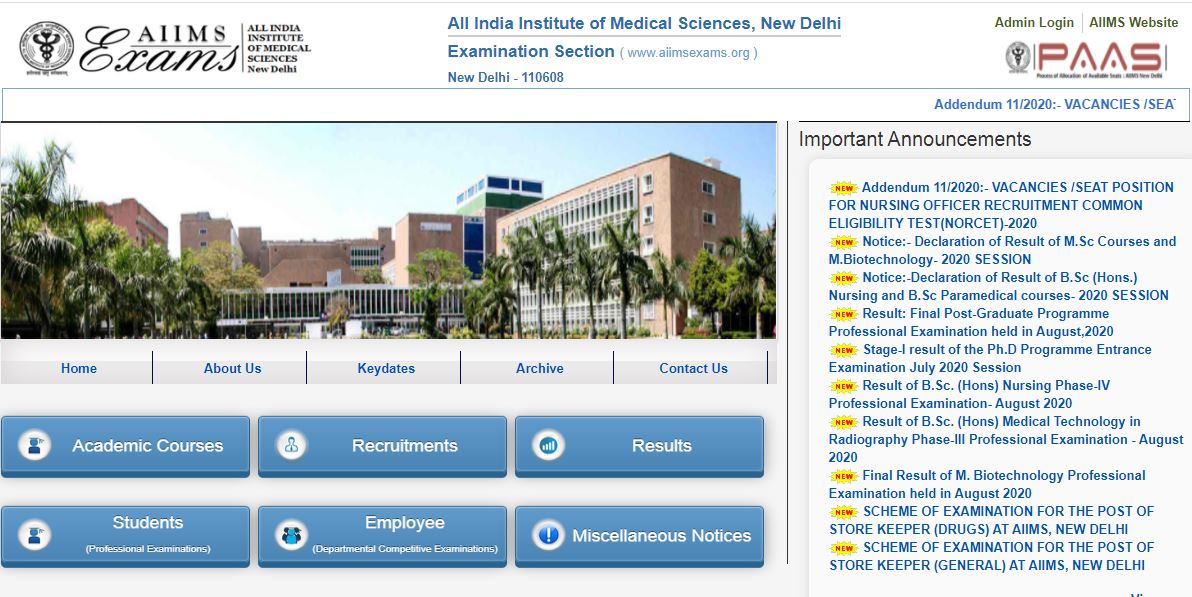Open notice on M.Sc and M.Biotechnology result
The image size is (1192, 597).
[x=1002, y=251]
